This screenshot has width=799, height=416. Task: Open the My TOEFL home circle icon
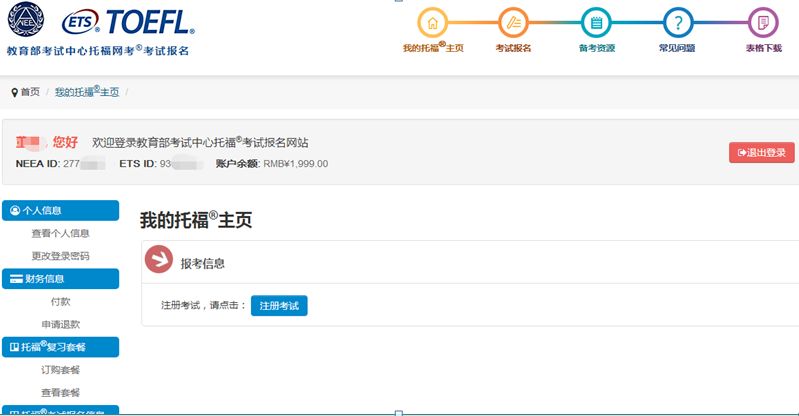[x=432, y=23]
